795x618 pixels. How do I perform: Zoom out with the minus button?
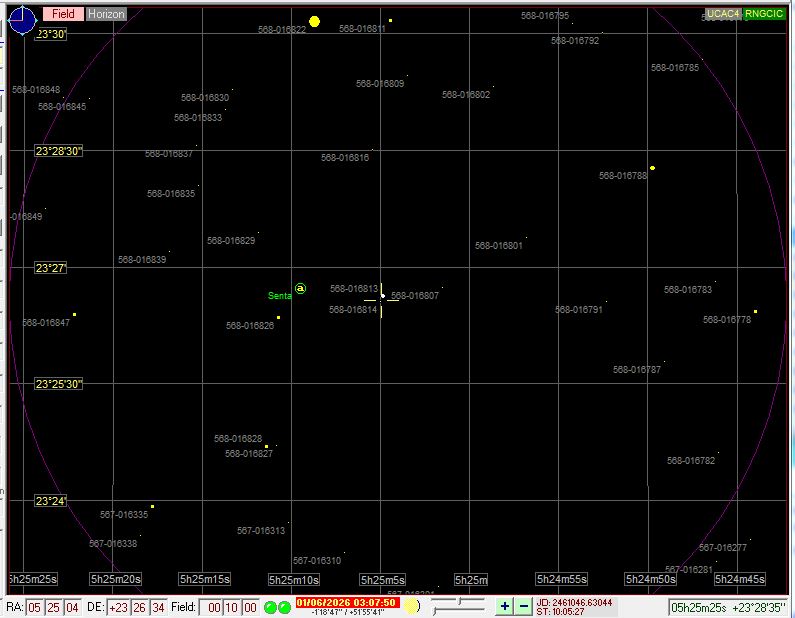tap(522, 606)
